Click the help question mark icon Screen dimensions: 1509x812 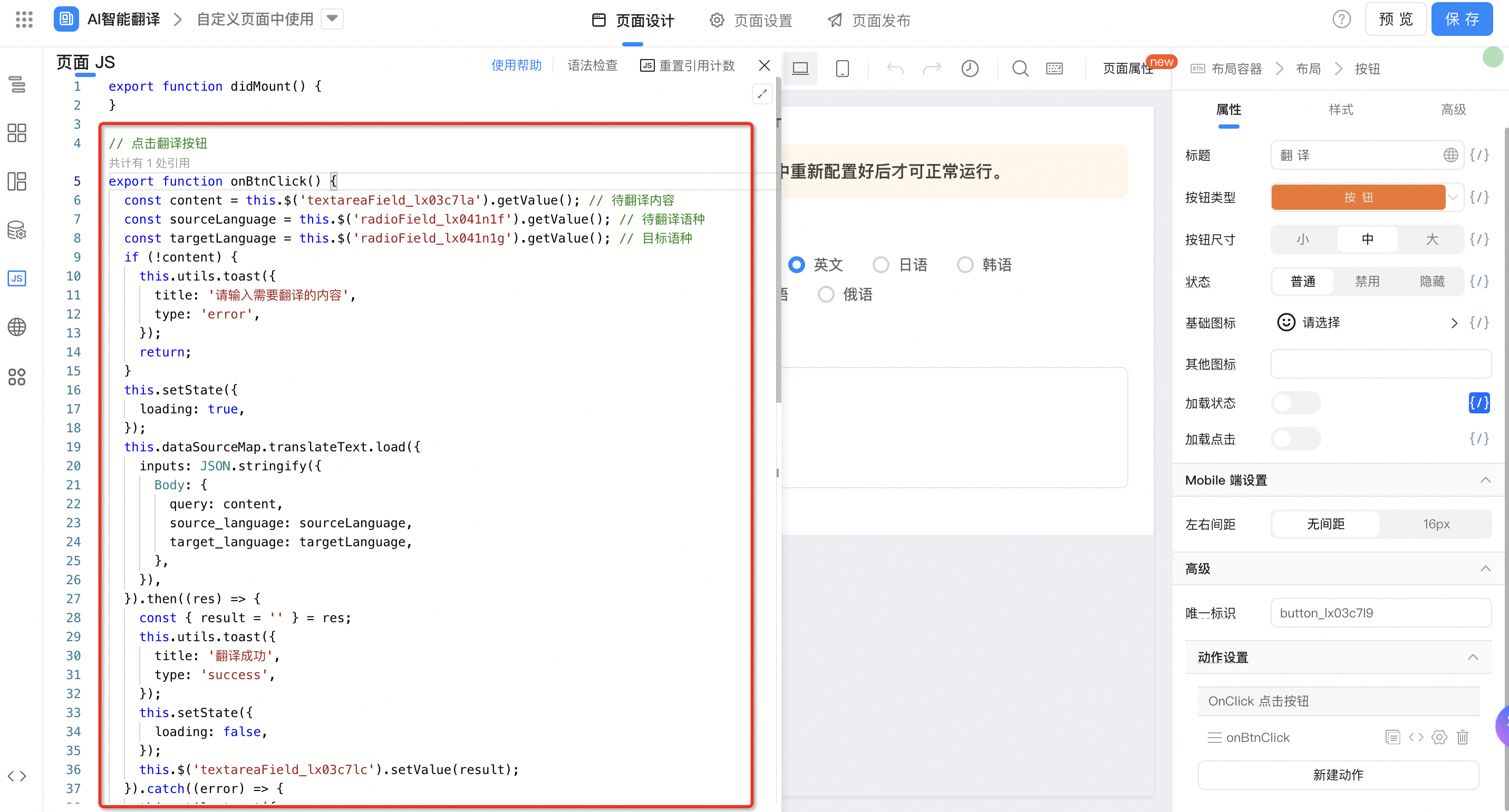click(1341, 20)
